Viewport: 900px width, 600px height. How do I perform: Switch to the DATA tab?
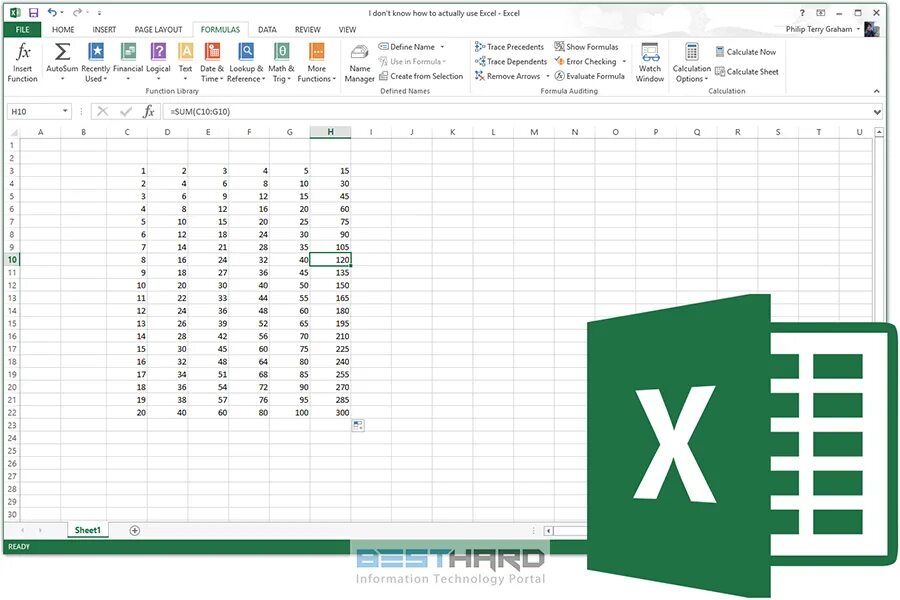tap(267, 29)
